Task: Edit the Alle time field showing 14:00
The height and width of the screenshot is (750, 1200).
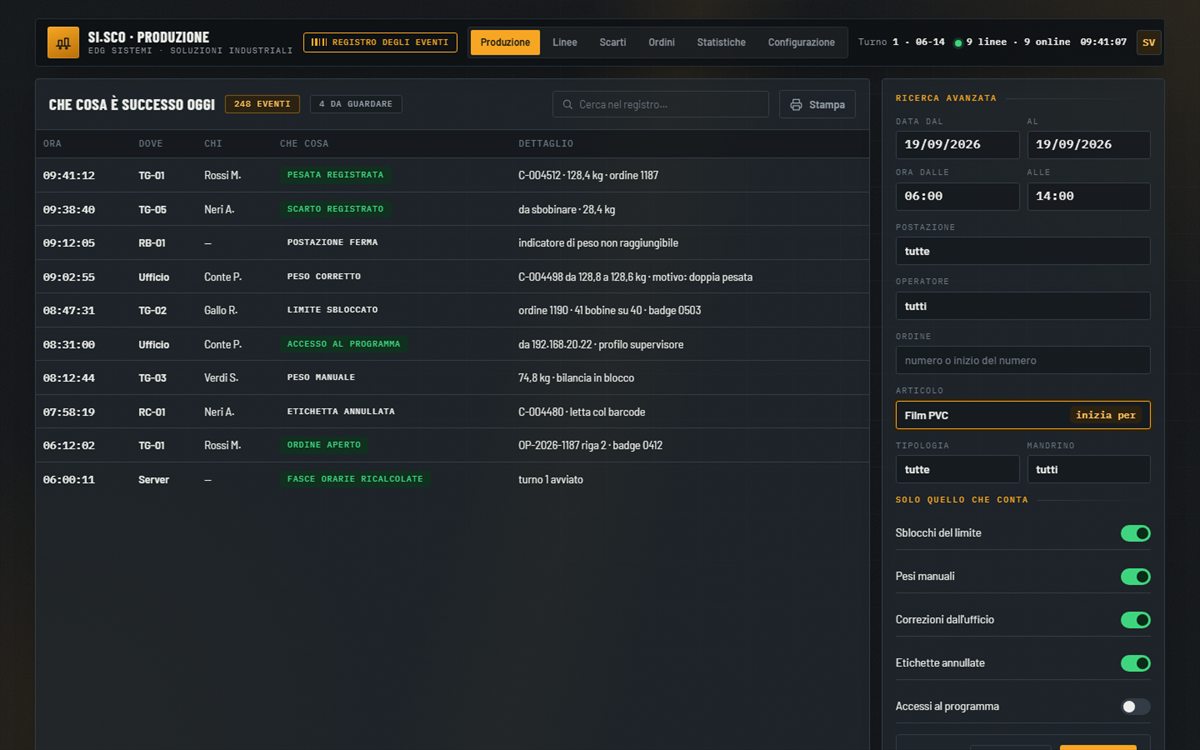Action: (x=1089, y=197)
